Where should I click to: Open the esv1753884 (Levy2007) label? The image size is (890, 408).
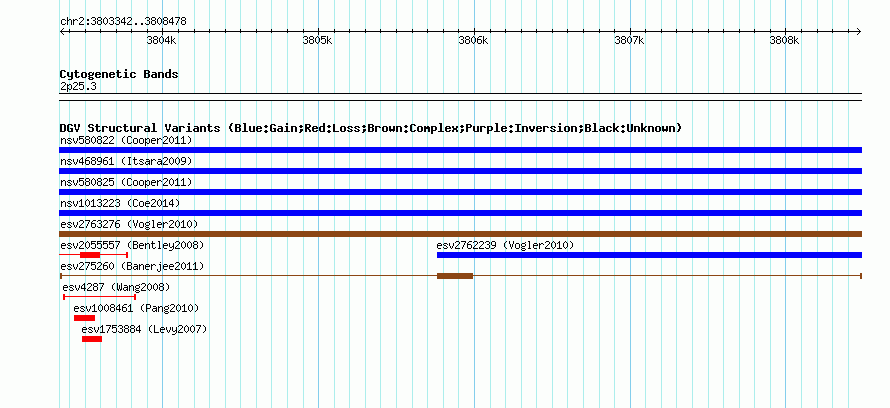tap(144, 329)
